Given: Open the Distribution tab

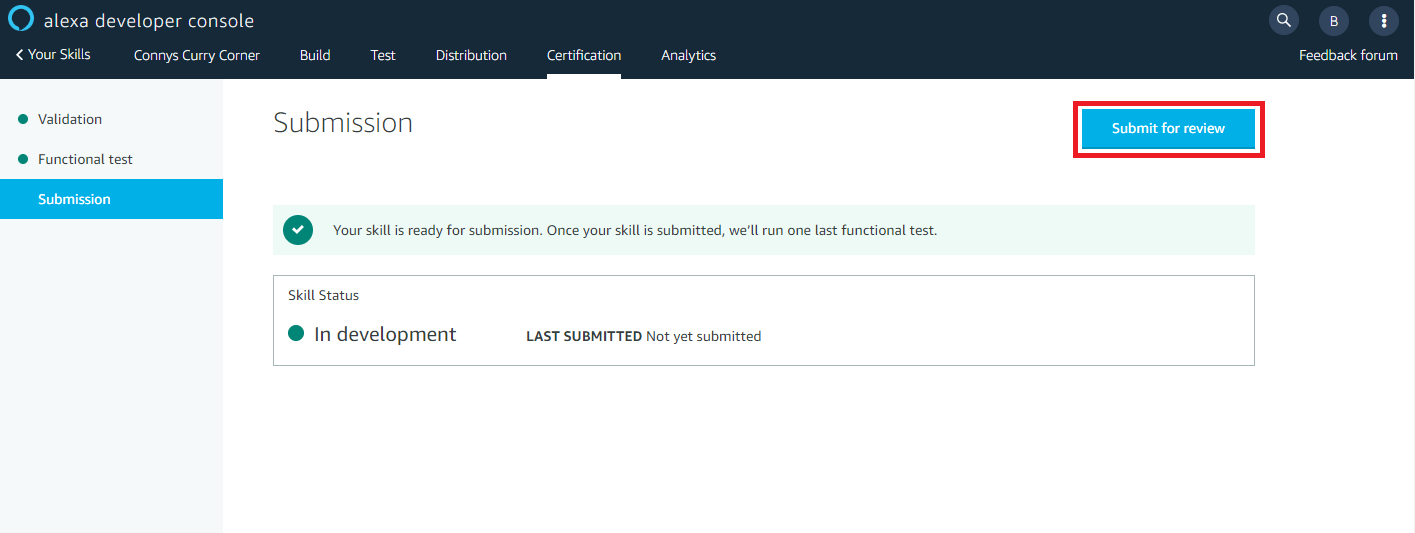Looking at the screenshot, I should (471, 55).
